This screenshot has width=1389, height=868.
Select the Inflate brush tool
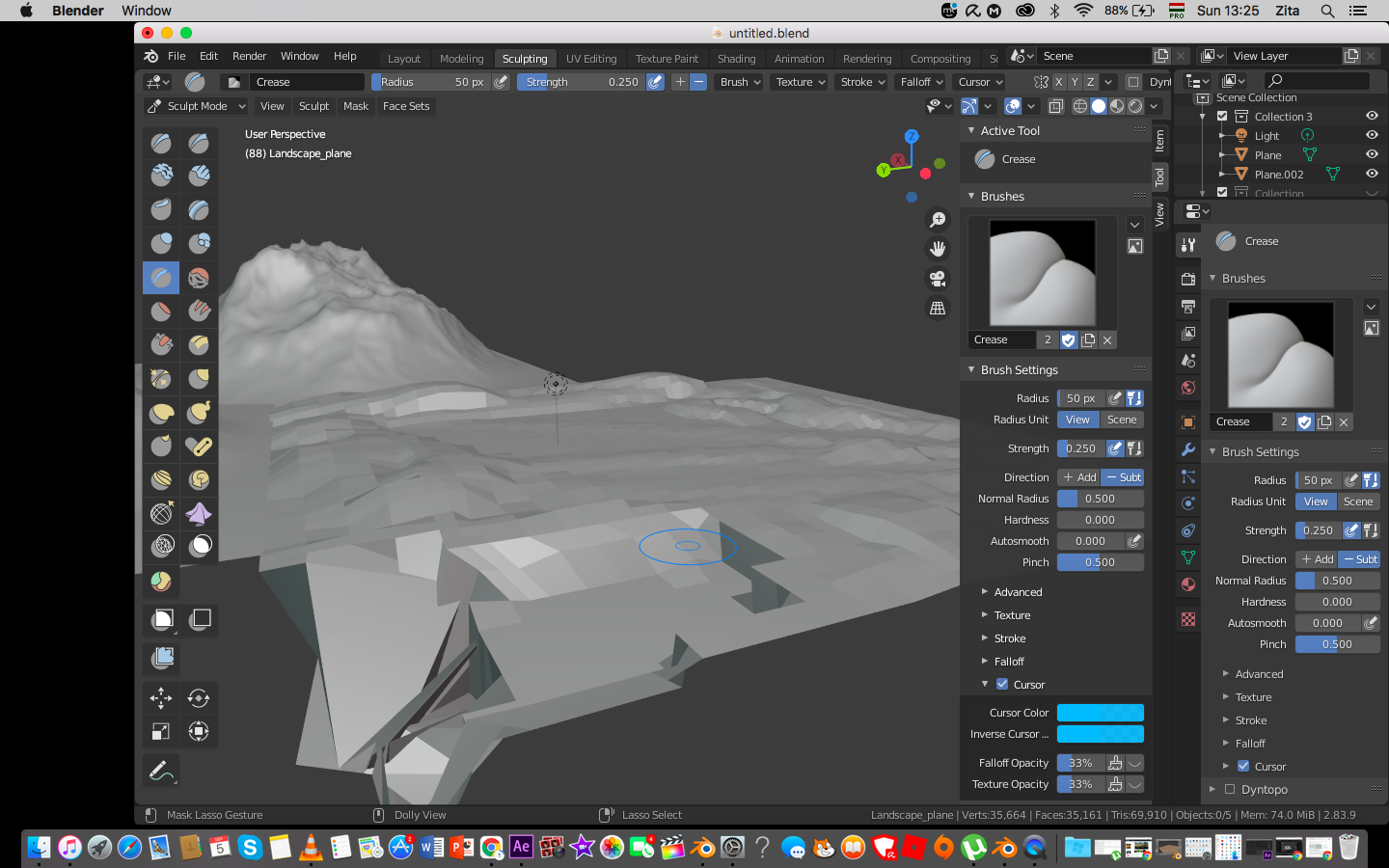(161, 243)
